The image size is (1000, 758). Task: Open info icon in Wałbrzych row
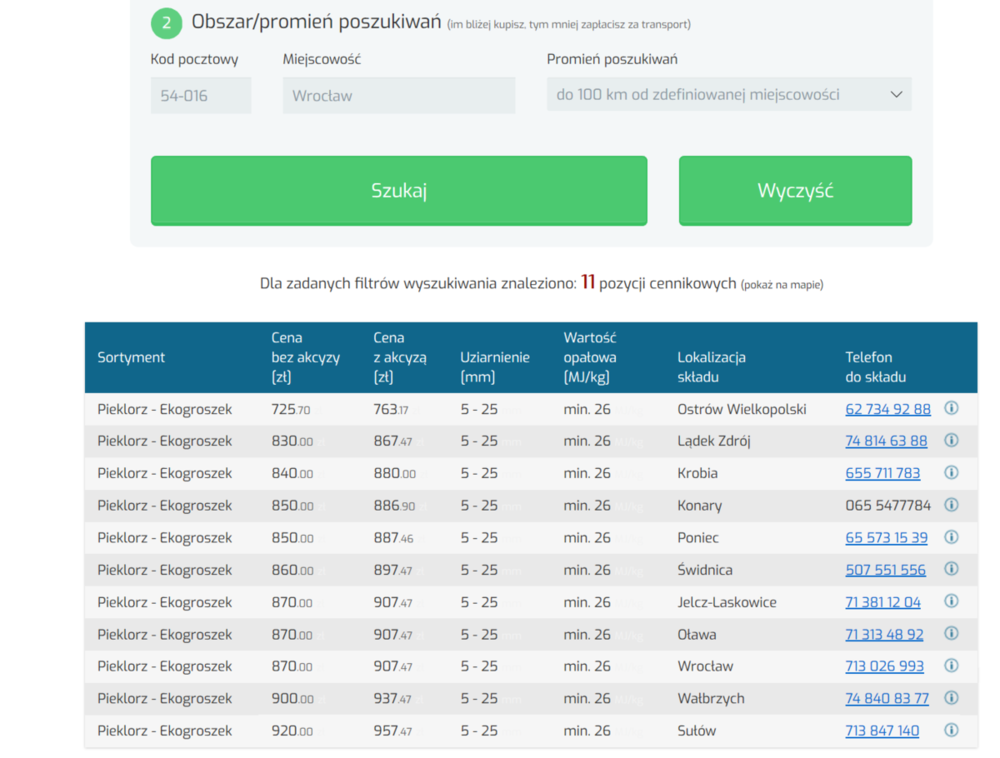click(x=951, y=698)
